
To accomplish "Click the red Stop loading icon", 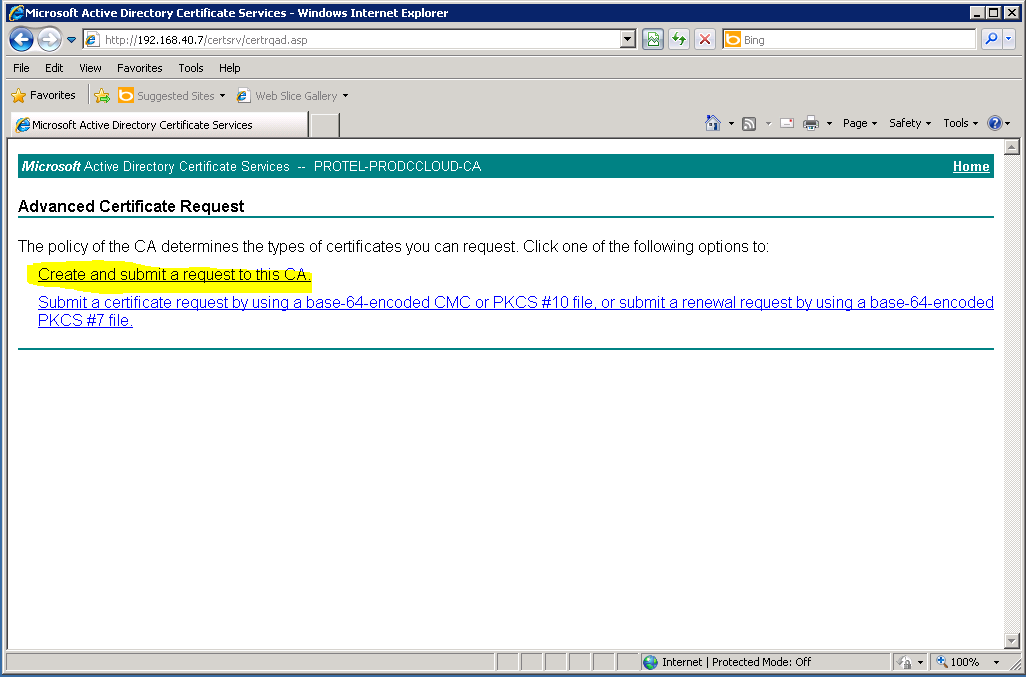I will tap(705, 40).
